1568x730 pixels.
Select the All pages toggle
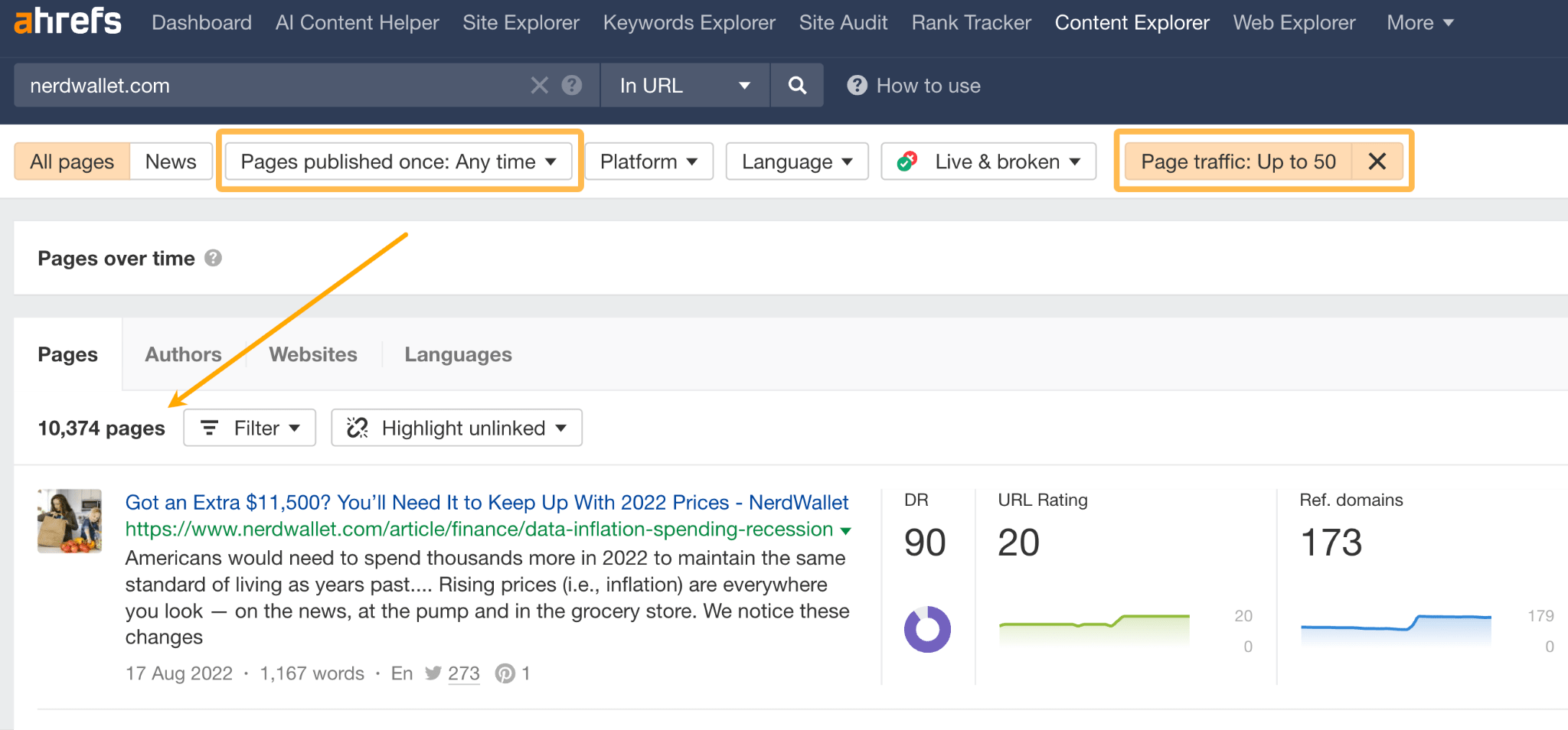pos(71,161)
